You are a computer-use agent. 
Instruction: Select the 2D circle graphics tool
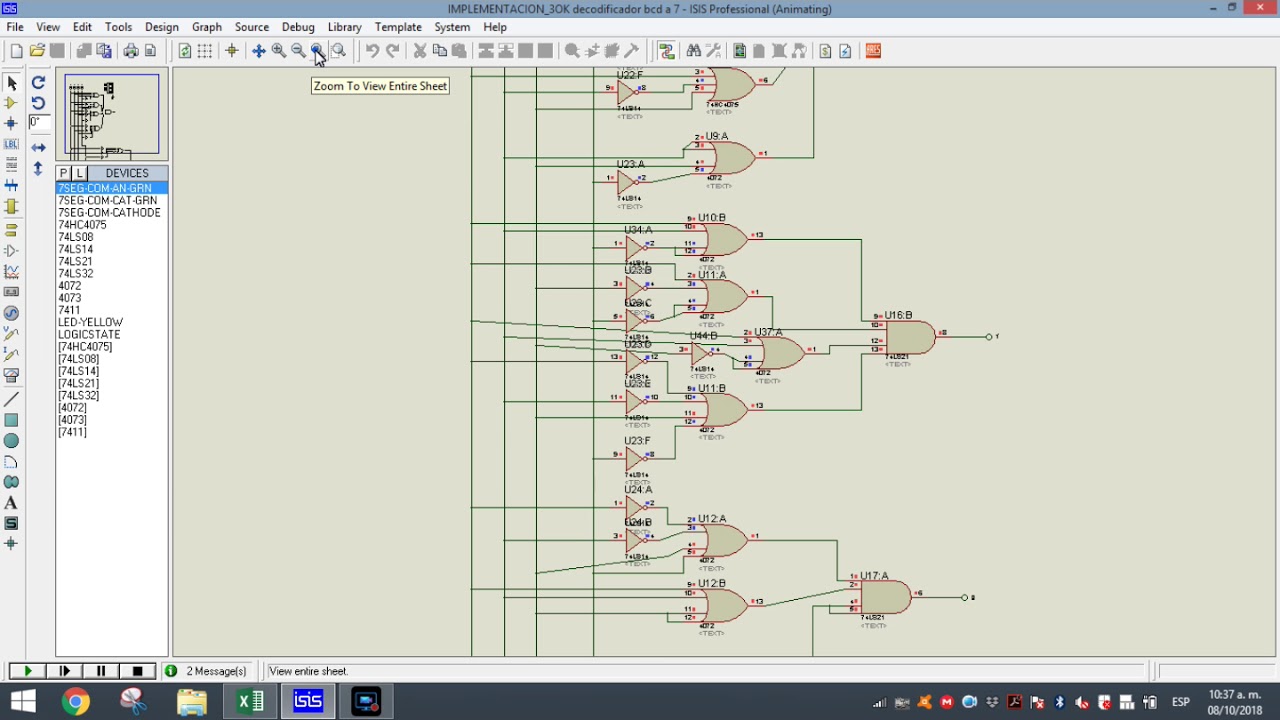[12, 441]
